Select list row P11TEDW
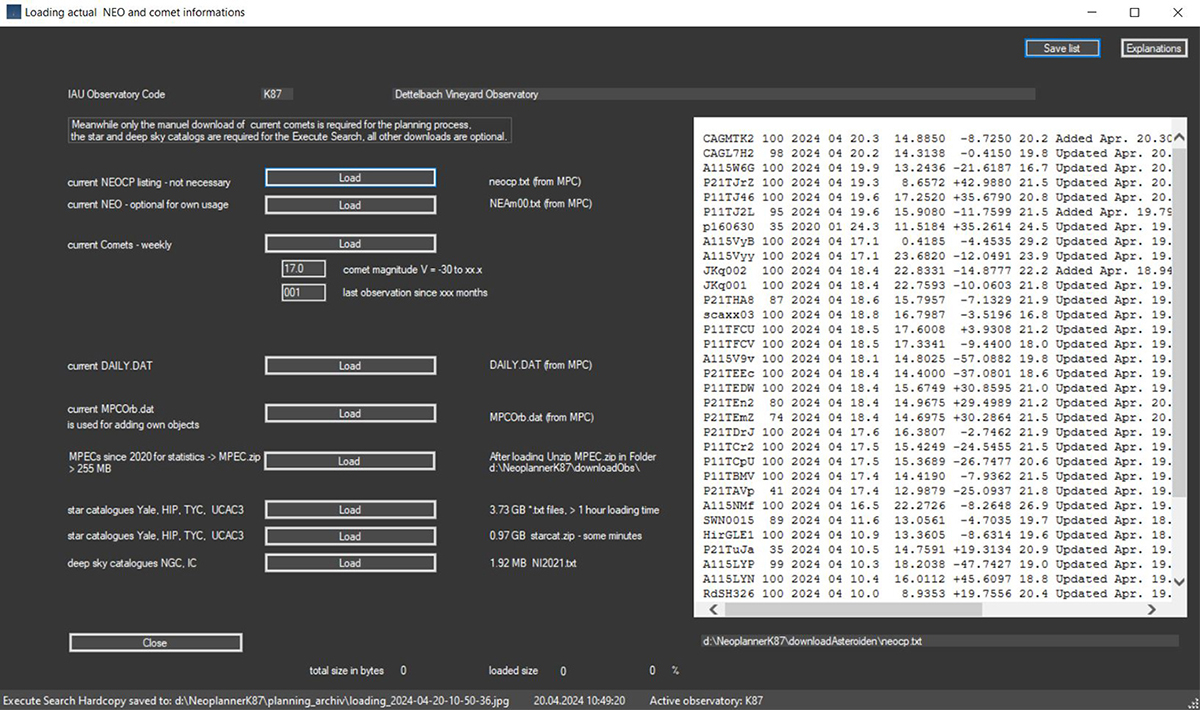 pos(938,387)
